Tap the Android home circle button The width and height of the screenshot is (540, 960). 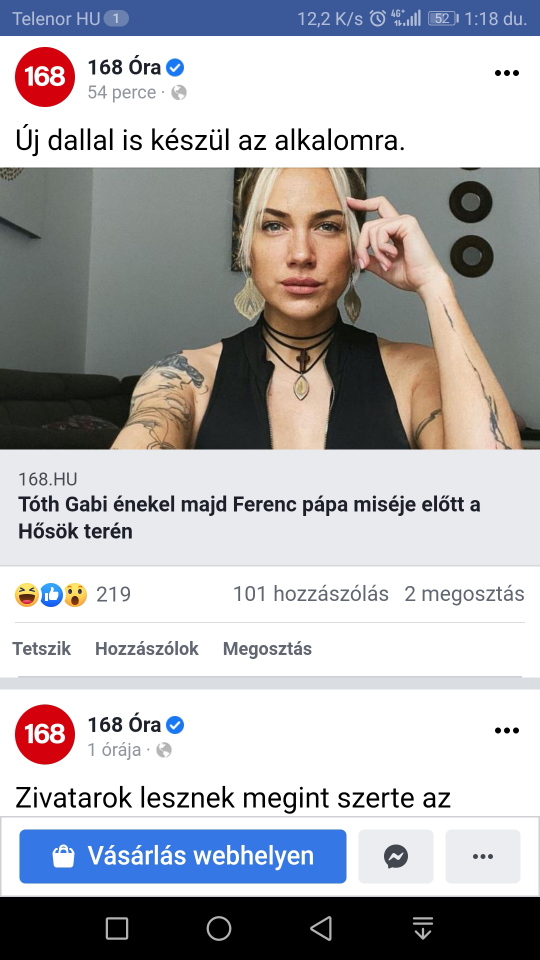(219, 928)
